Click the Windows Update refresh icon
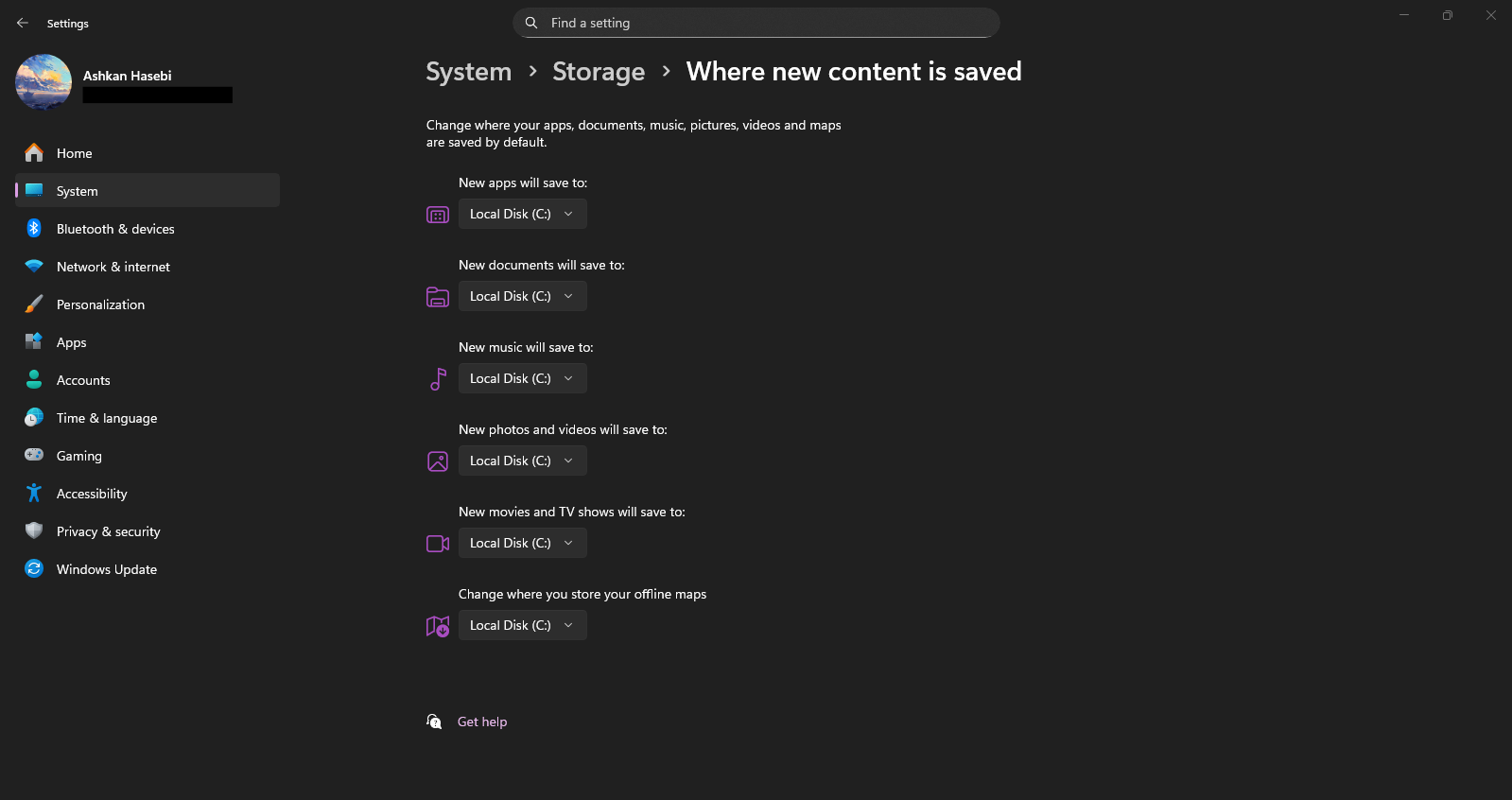The height and width of the screenshot is (800, 1512). [34, 569]
